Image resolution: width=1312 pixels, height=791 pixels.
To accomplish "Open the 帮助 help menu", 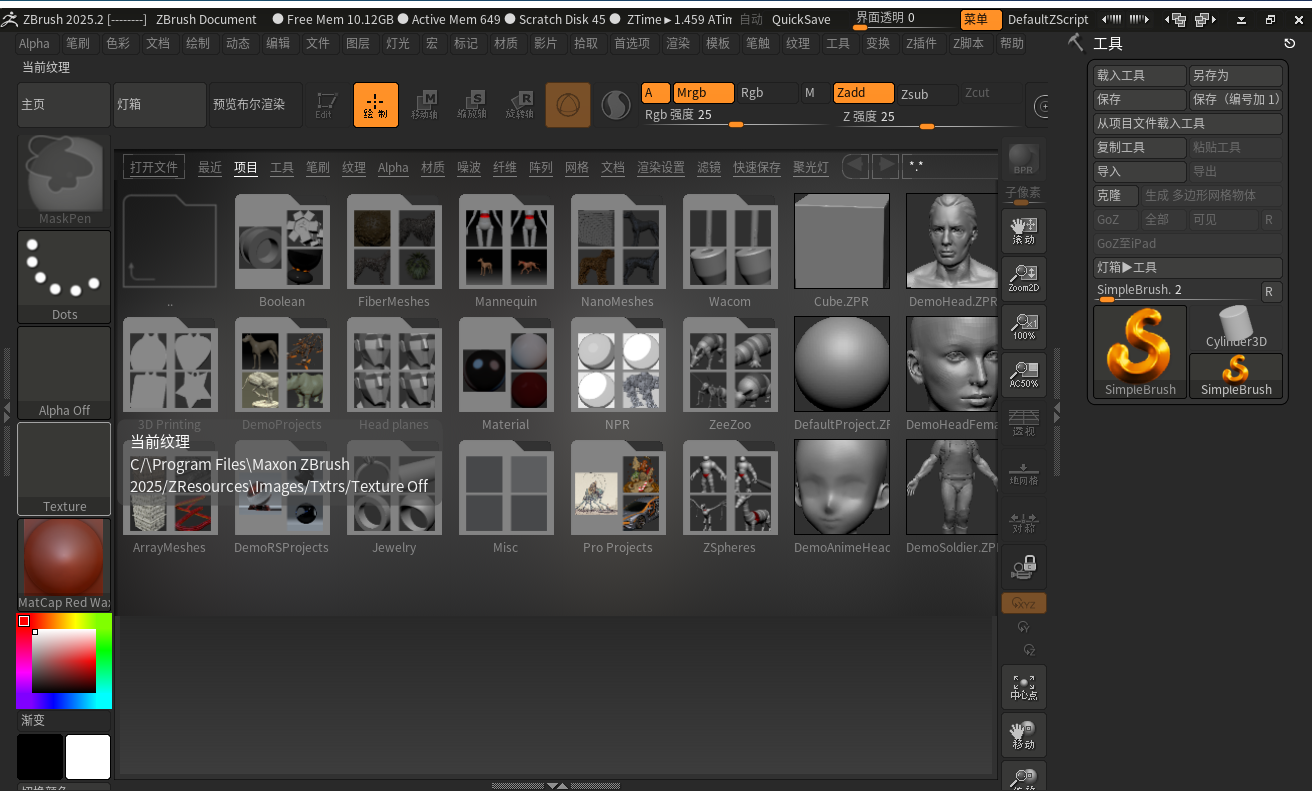I will [1012, 43].
